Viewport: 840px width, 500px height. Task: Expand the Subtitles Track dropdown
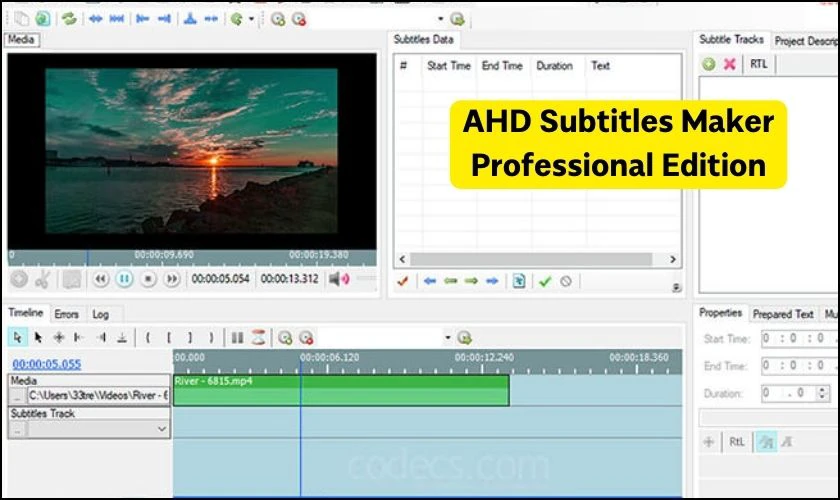tap(161, 429)
